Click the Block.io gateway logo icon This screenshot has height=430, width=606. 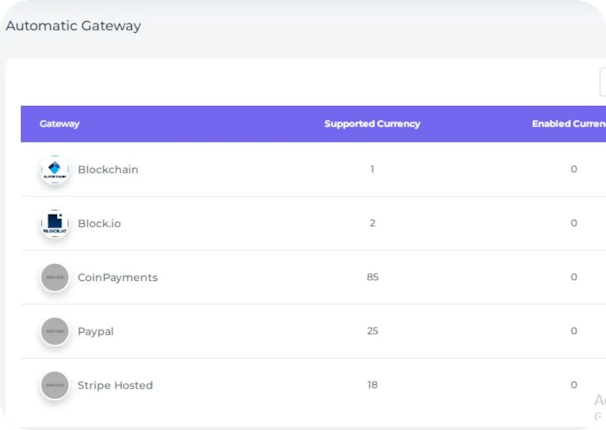tap(54, 224)
